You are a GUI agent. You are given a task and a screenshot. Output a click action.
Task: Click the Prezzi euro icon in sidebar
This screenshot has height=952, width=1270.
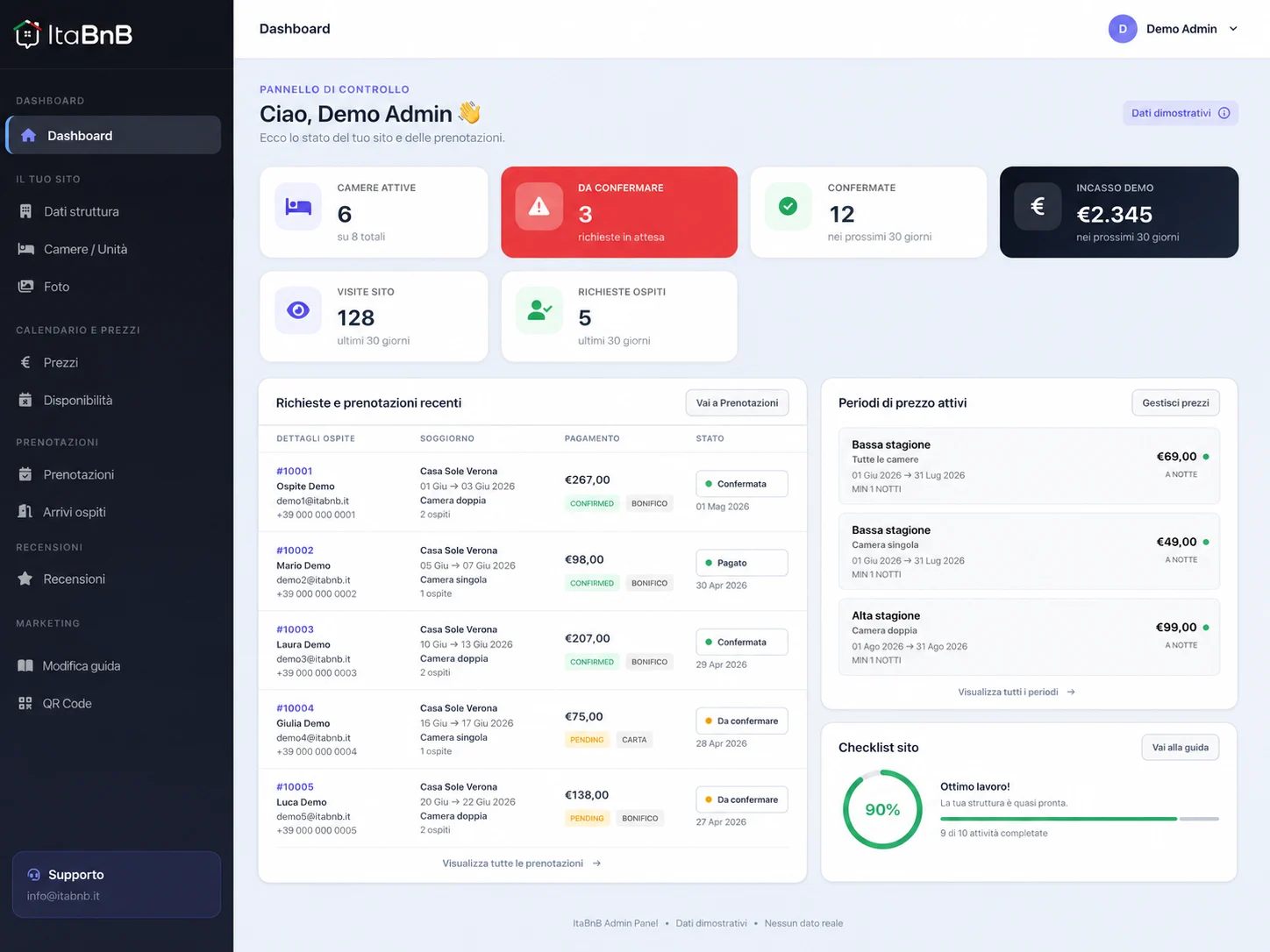click(25, 362)
